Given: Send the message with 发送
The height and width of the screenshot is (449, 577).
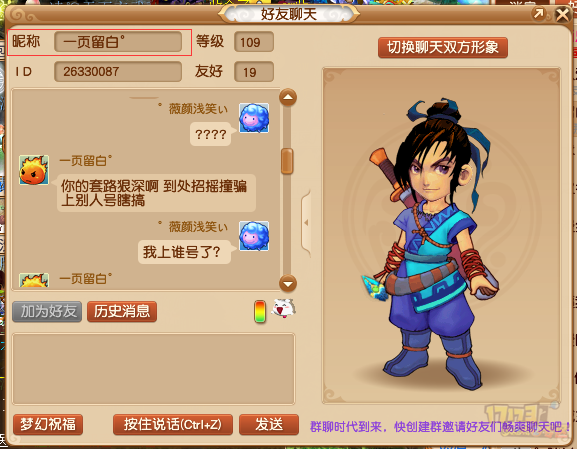Looking at the screenshot, I should 269,424.
